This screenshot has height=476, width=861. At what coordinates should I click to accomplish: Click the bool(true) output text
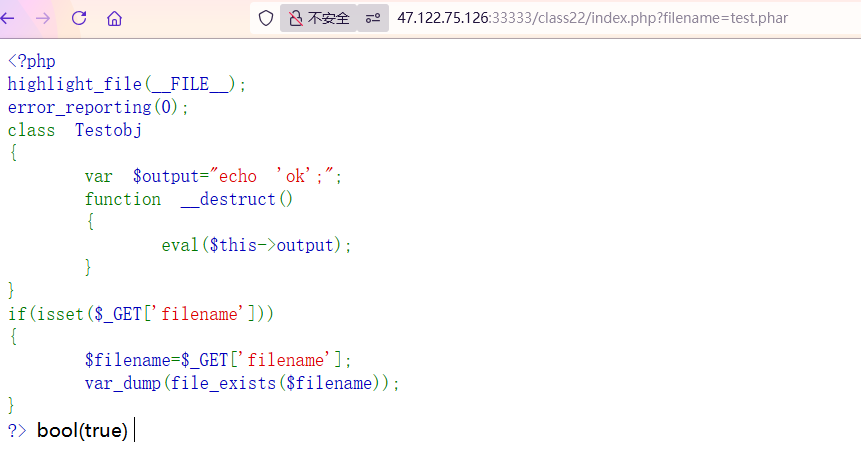click(82, 431)
